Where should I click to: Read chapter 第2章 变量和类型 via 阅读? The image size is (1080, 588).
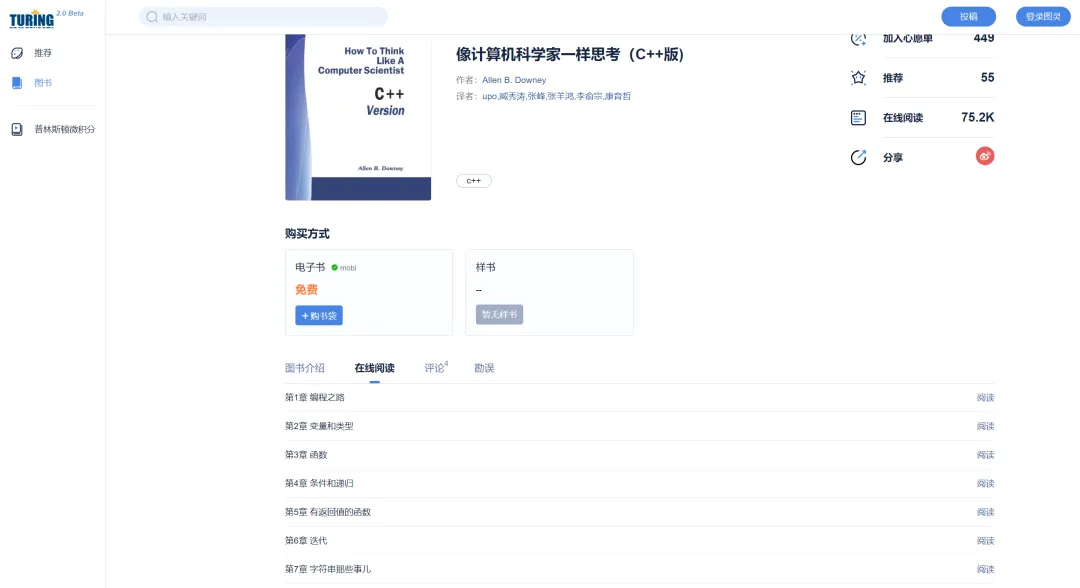pos(986,426)
